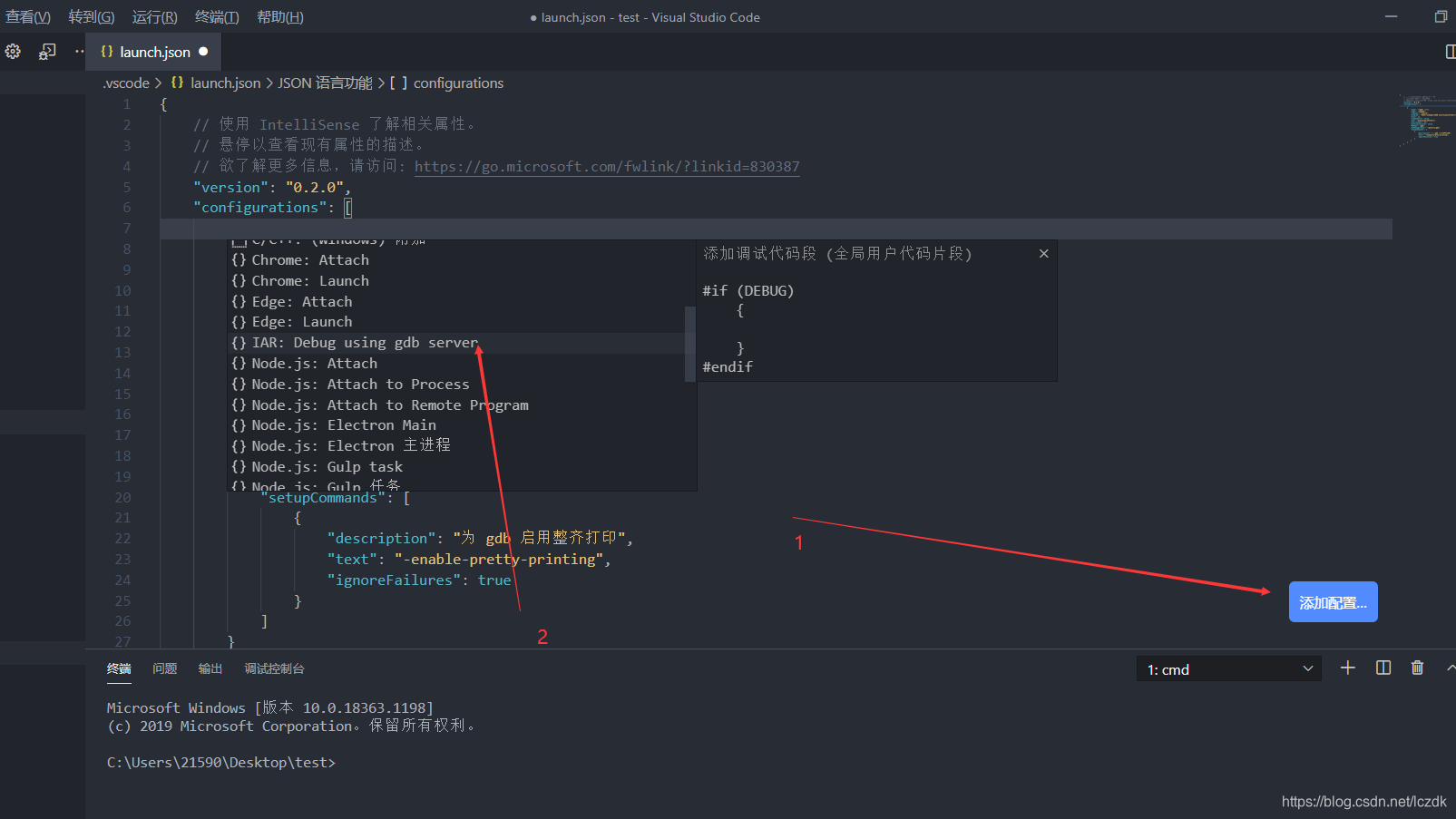The width and height of the screenshot is (1456, 819).
Task: Select 'Edge: Attach' snippet
Action: 463,302
